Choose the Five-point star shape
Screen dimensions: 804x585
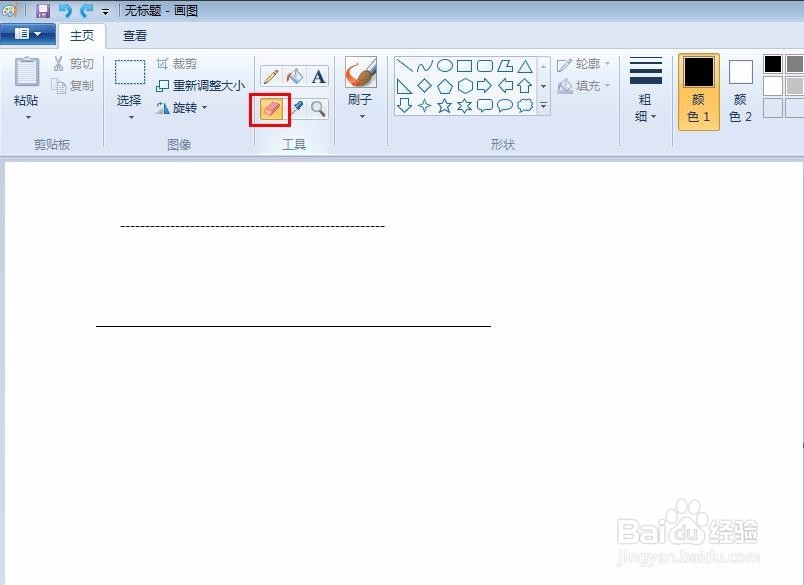(445, 106)
